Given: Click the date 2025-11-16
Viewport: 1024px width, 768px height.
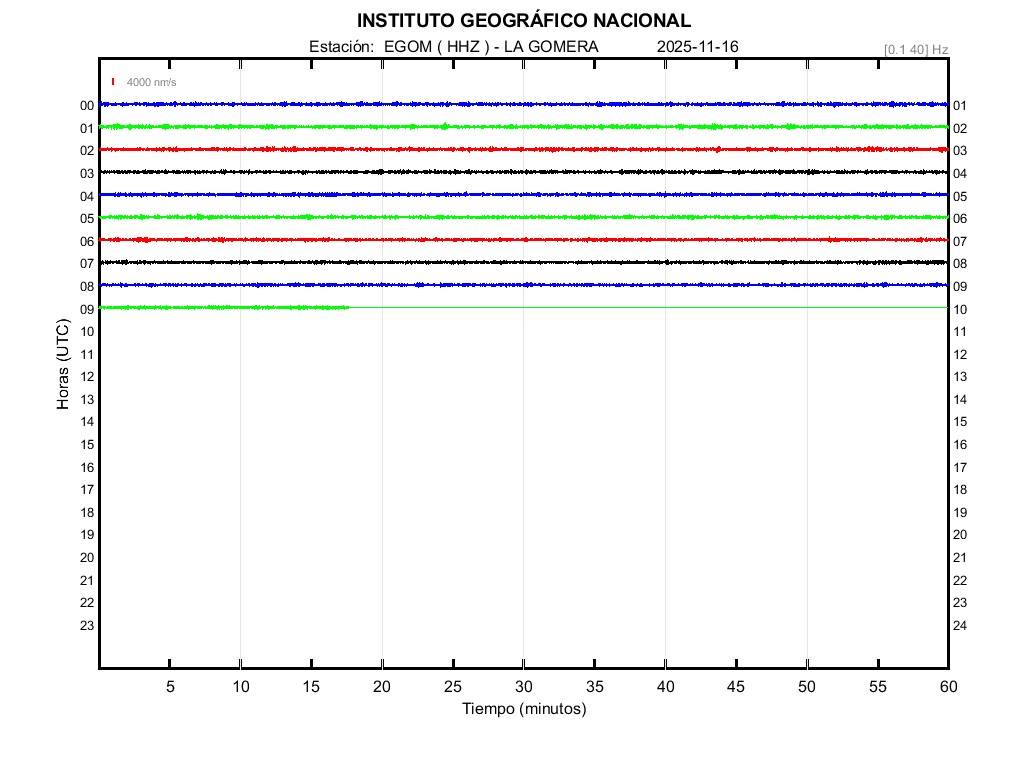Looking at the screenshot, I should tap(698, 47).
